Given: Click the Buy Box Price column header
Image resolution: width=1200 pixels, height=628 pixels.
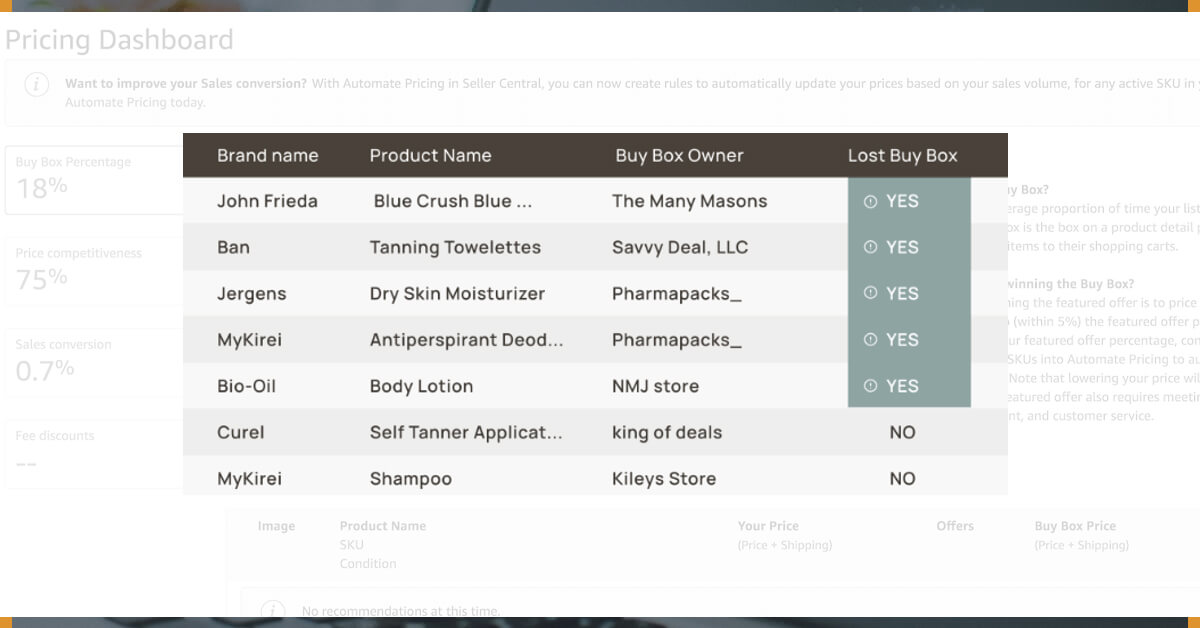Looking at the screenshot, I should tap(1075, 526).
